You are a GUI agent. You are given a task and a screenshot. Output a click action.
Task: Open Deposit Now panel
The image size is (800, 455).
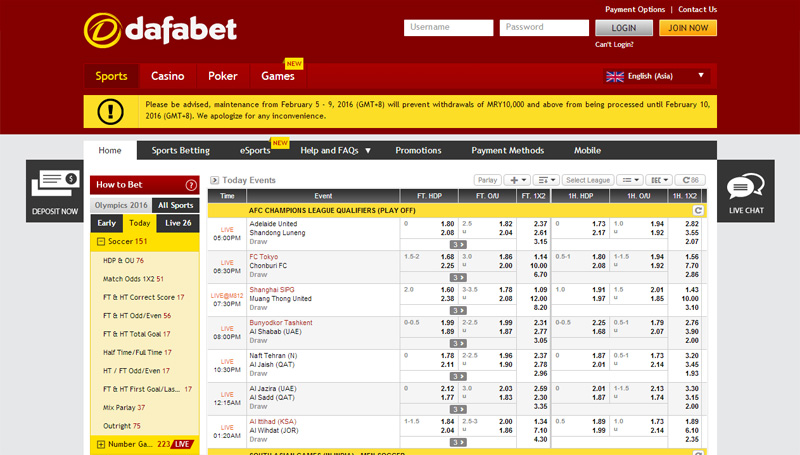pos(55,191)
